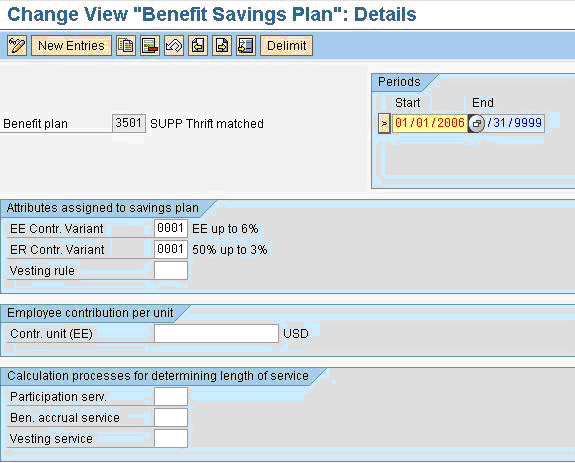This screenshot has height=463, width=575.
Task: Click the End date field
Action: pyautogui.click(x=514, y=123)
